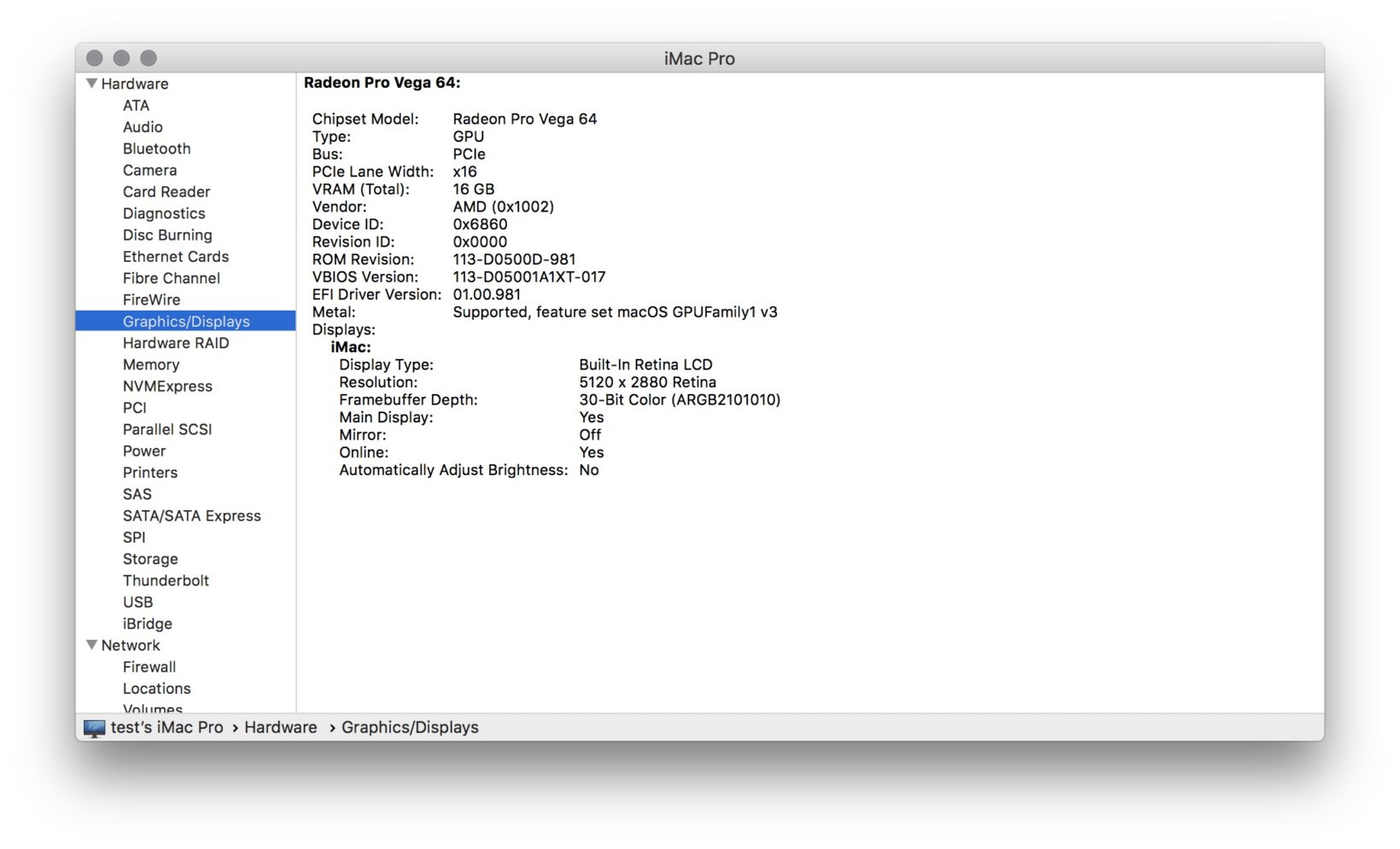Collapse the Network section disclosure triangle
Screen dimensions: 1400x849
pyautogui.click(x=91, y=645)
